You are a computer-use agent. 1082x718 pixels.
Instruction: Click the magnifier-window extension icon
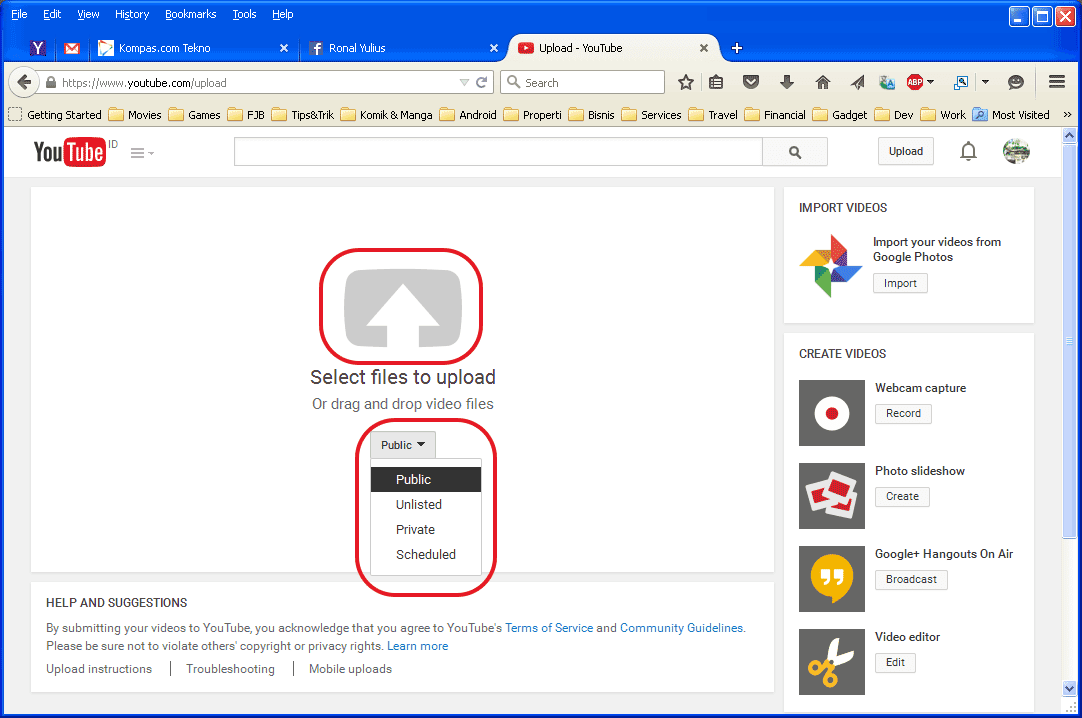click(x=961, y=83)
